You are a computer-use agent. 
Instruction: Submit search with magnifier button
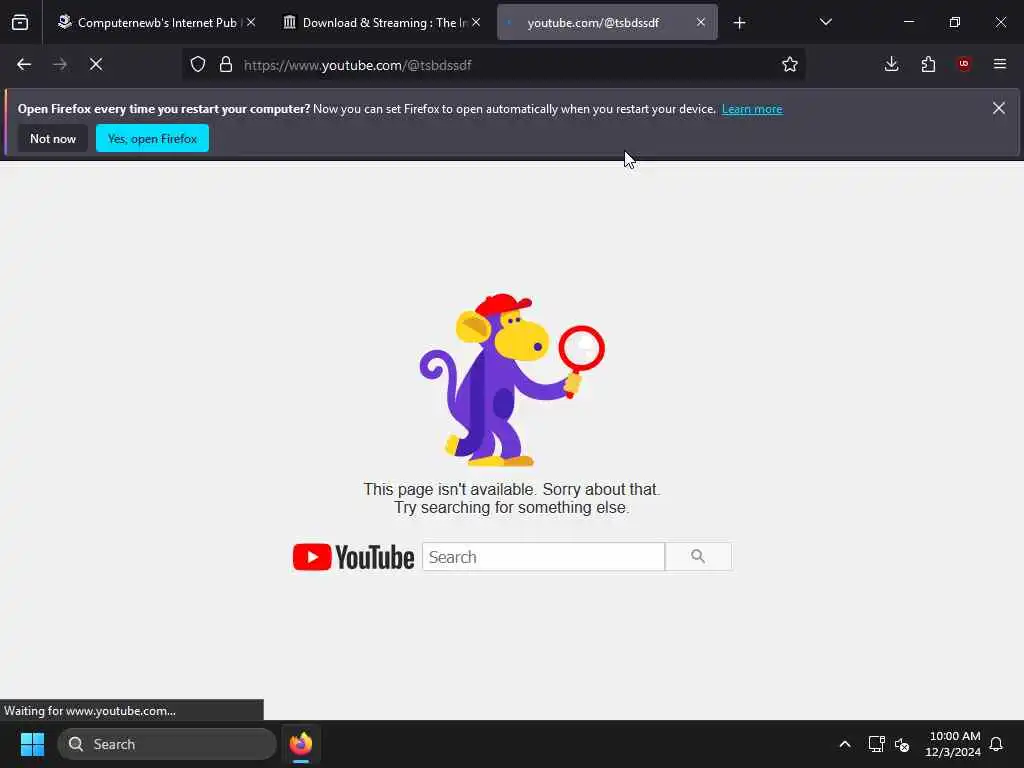pyautogui.click(x=698, y=556)
